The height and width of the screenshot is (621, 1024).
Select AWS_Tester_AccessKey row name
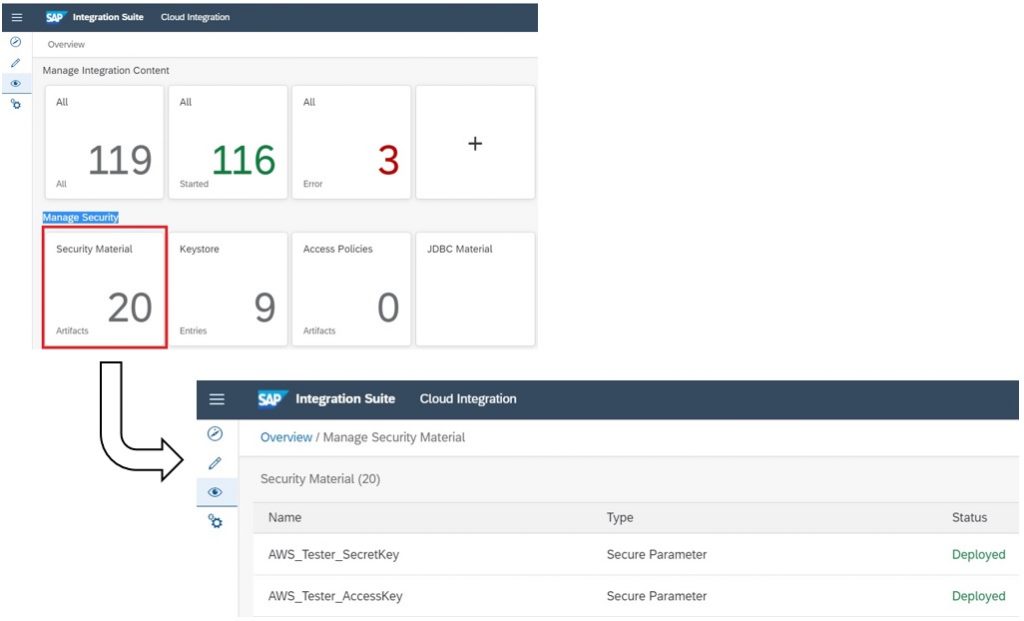pyautogui.click(x=335, y=596)
